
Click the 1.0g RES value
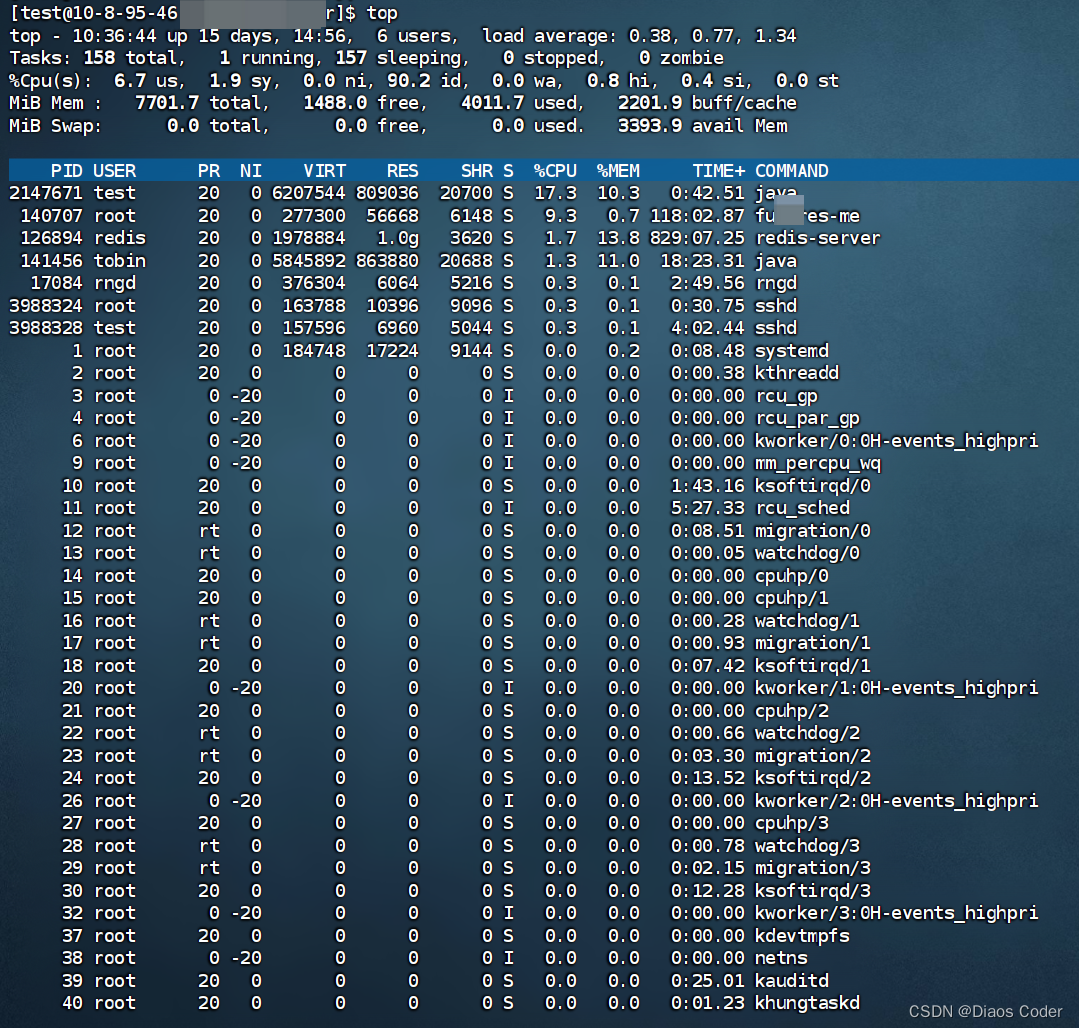[x=397, y=238]
